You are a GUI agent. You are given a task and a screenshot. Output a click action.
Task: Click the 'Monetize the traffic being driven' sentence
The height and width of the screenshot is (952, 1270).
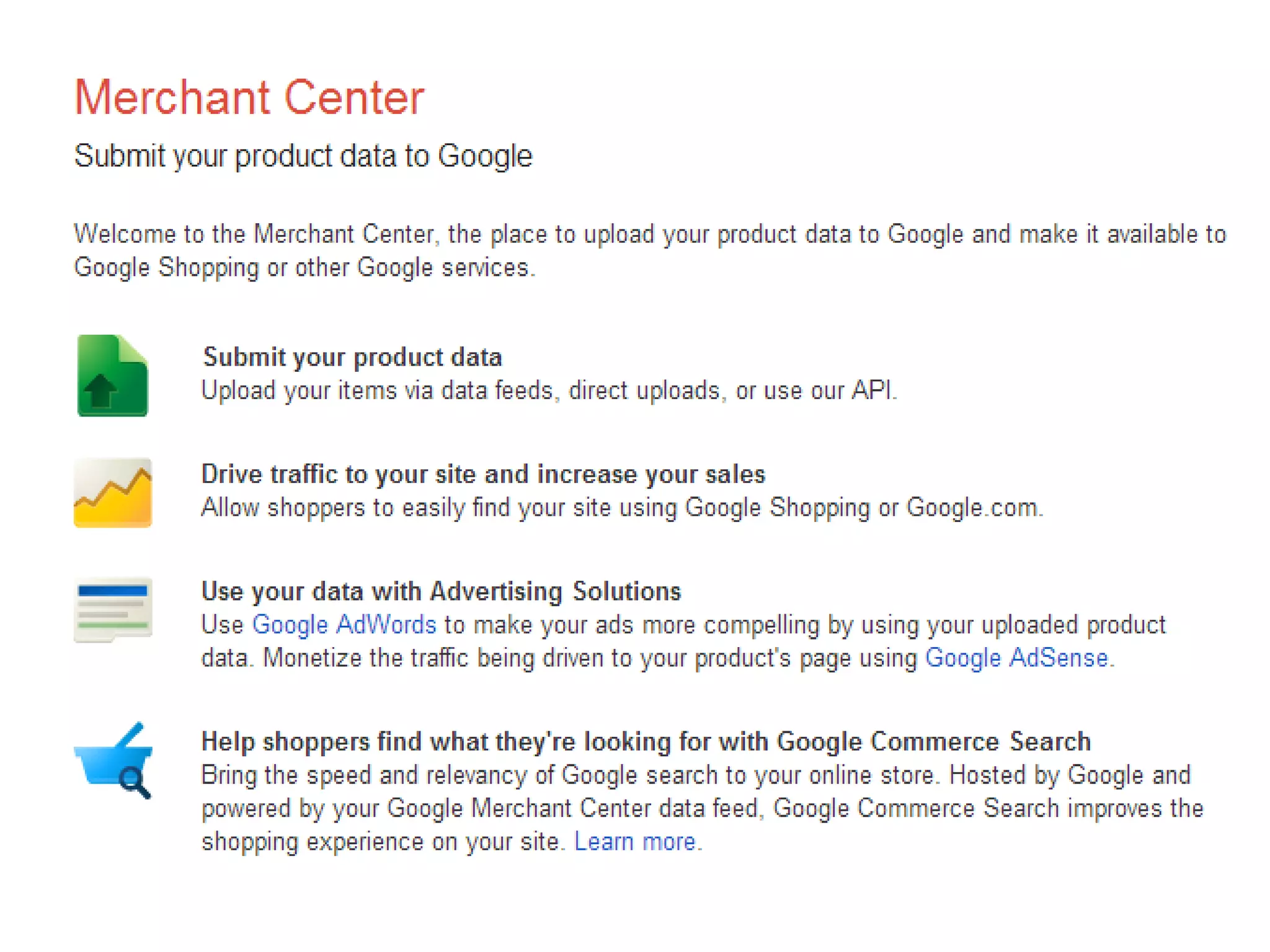click(589, 658)
